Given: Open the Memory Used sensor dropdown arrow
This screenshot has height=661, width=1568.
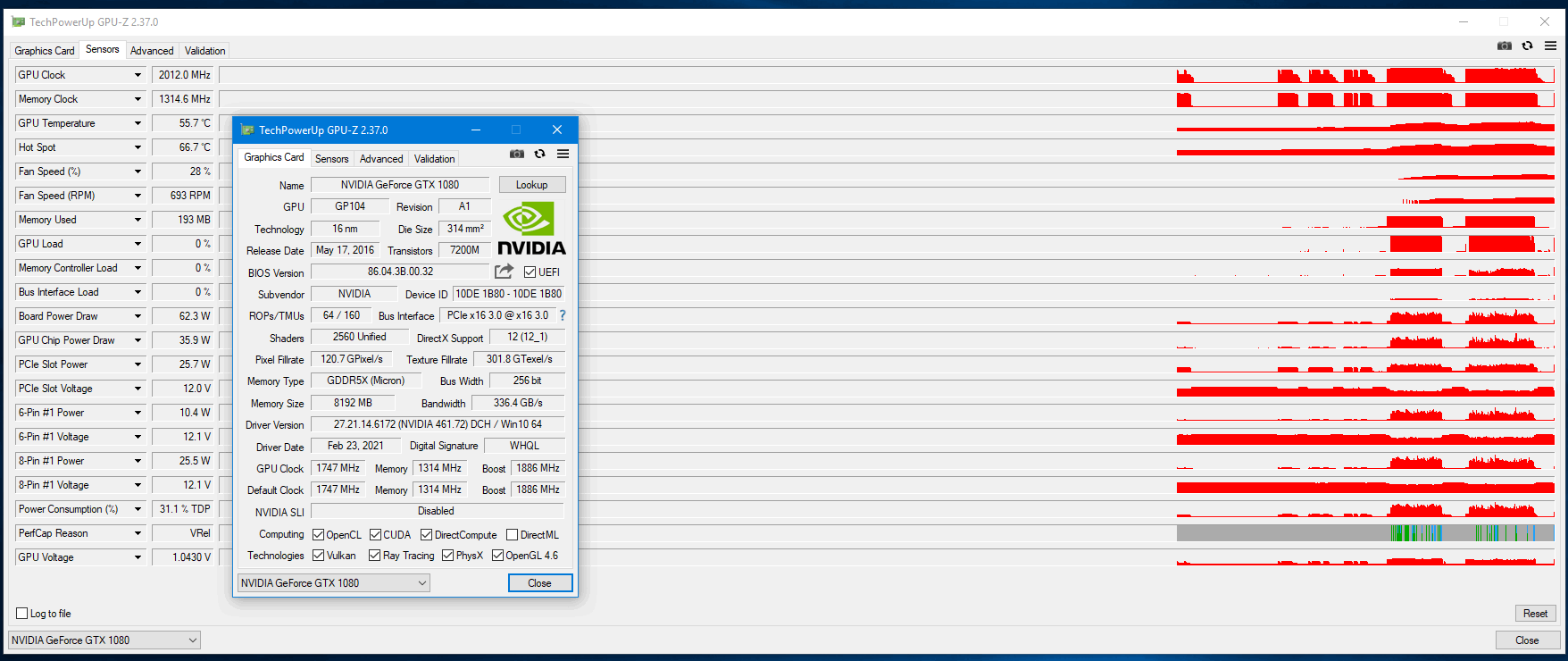Looking at the screenshot, I should pyautogui.click(x=138, y=220).
